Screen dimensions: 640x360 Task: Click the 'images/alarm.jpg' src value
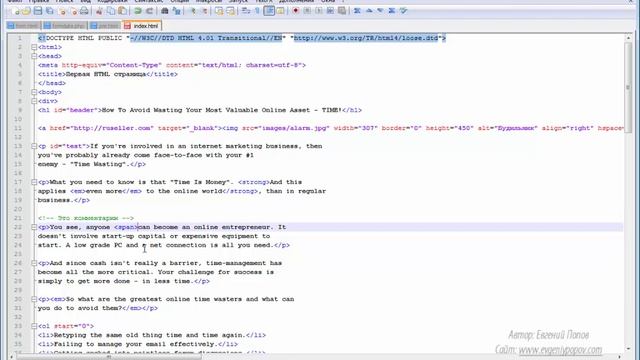[x=294, y=128]
